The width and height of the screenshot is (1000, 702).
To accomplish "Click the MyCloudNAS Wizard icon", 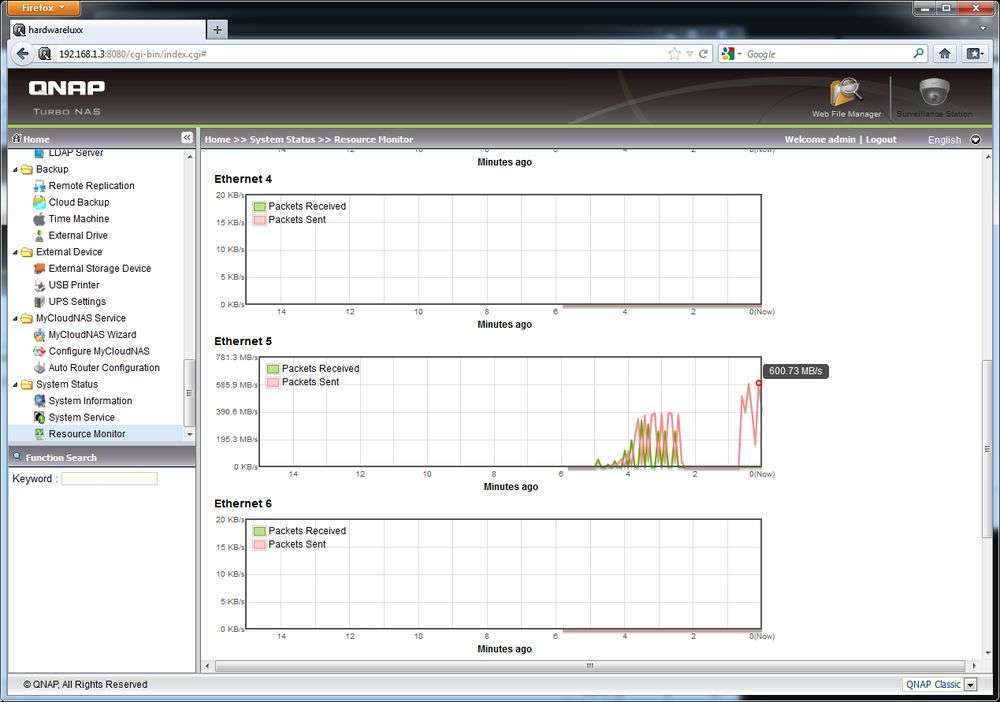I will (x=40, y=335).
